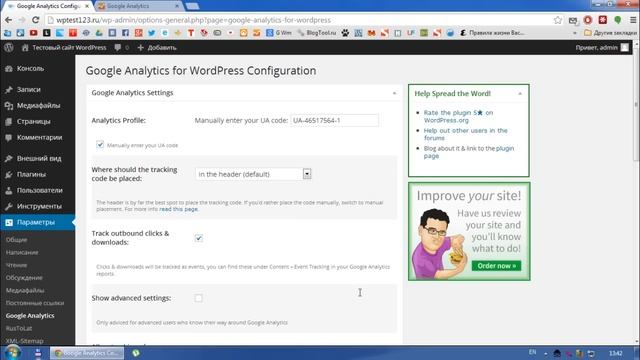
Task: Click the 'Improve your site!' banner image
Action: pyautogui.click(x=469, y=231)
